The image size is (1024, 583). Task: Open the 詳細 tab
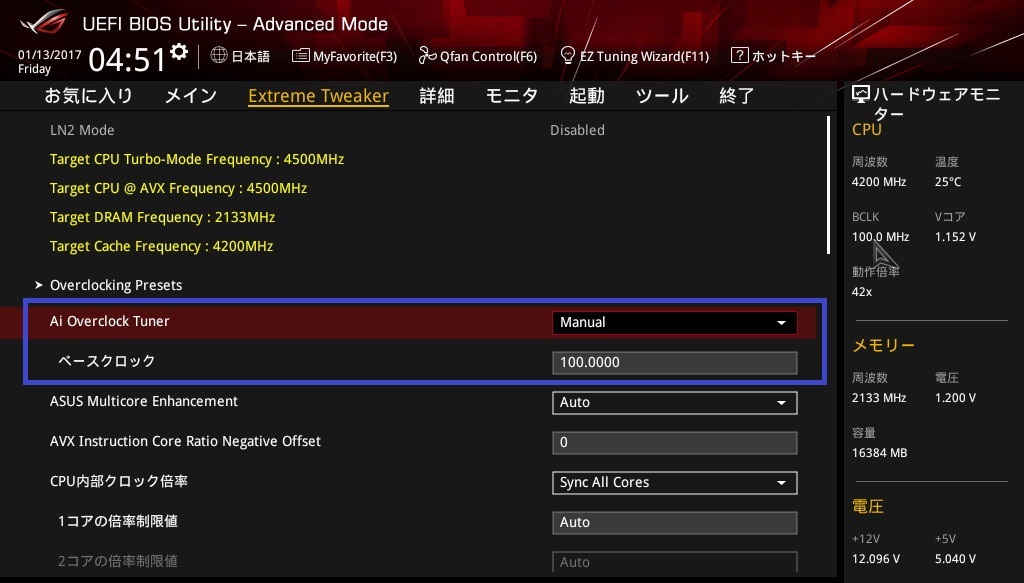[x=437, y=96]
